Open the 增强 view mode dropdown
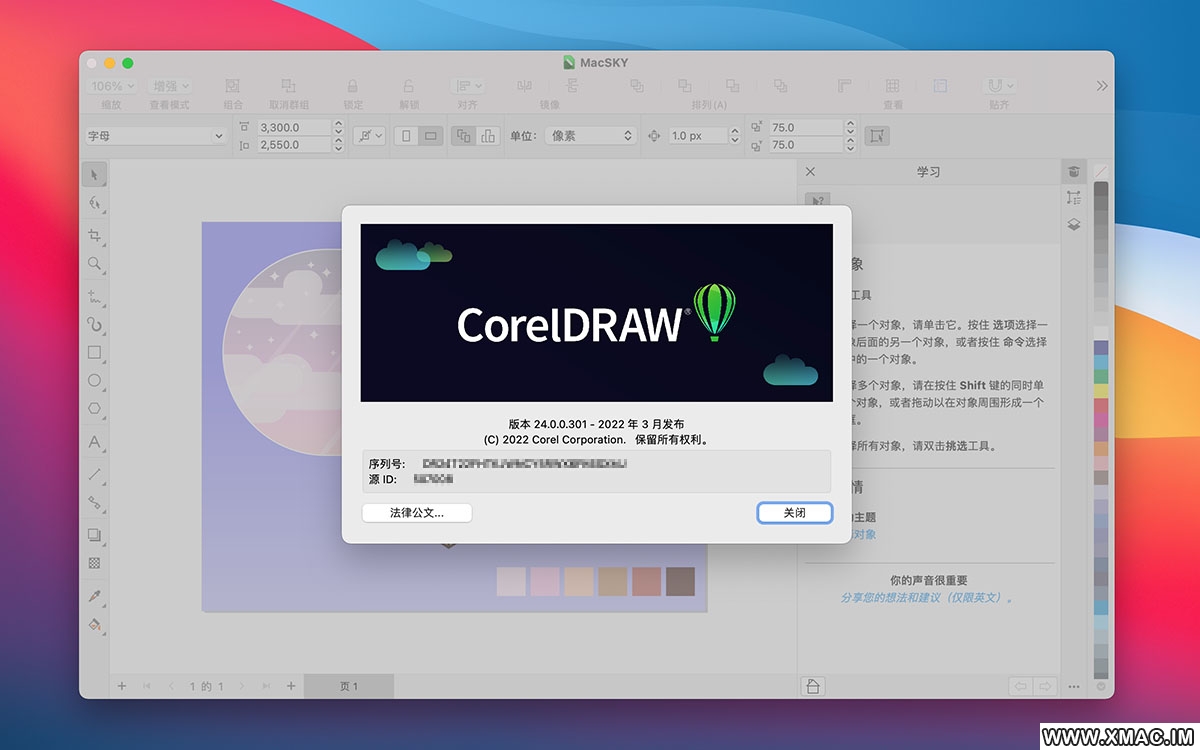Image resolution: width=1200 pixels, height=750 pixels. click(170, 86)
